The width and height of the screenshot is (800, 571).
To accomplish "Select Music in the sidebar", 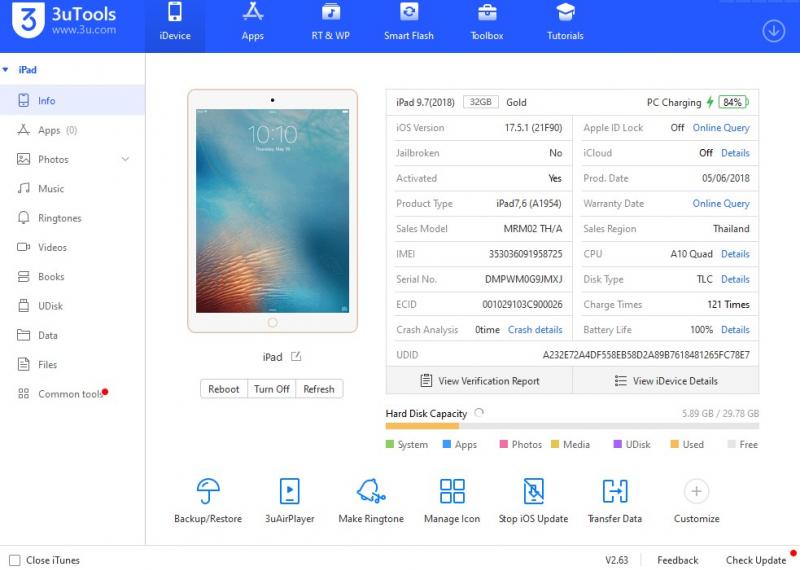I will [72, 188].
